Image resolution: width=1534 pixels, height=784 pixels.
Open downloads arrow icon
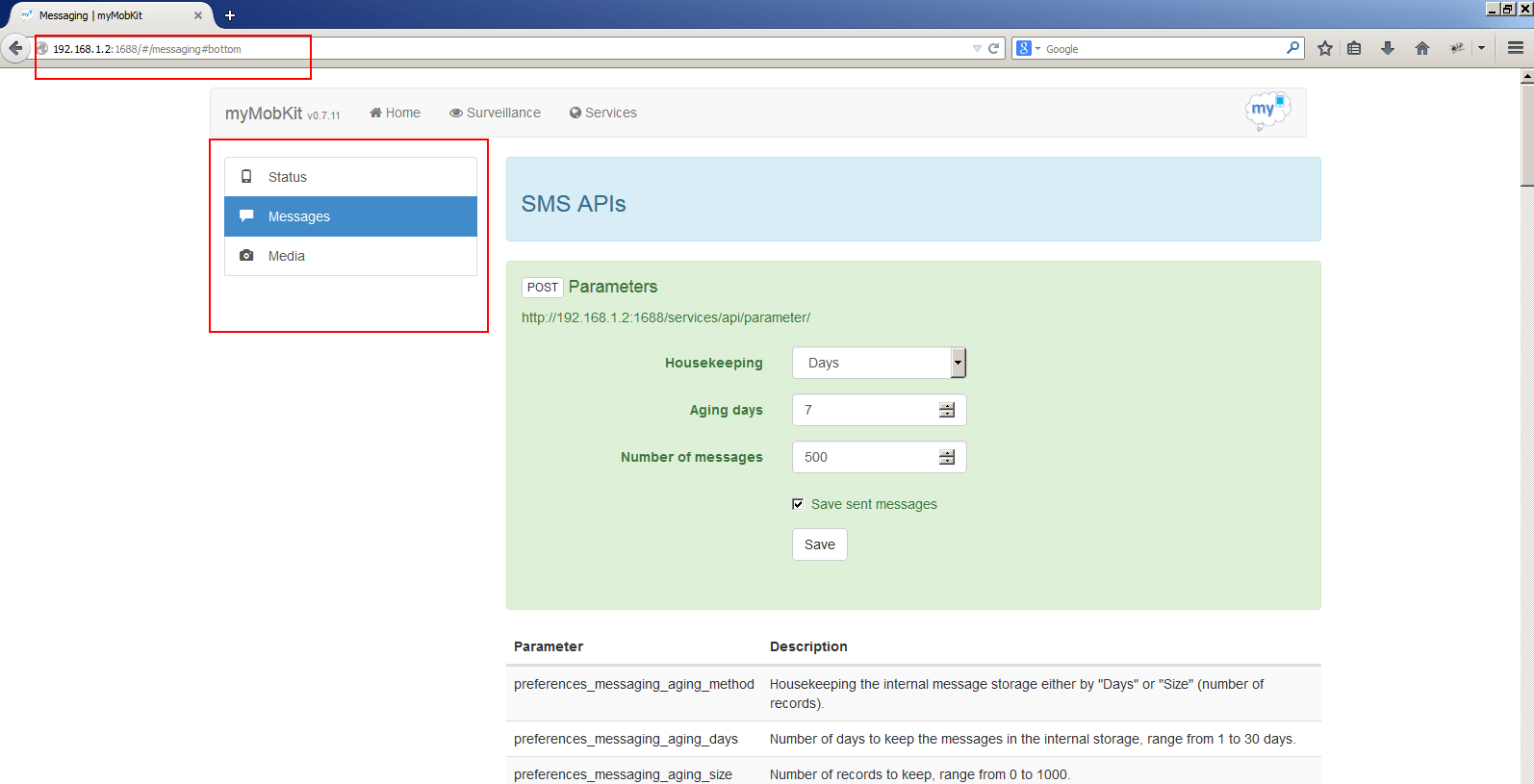[1388, 48]
